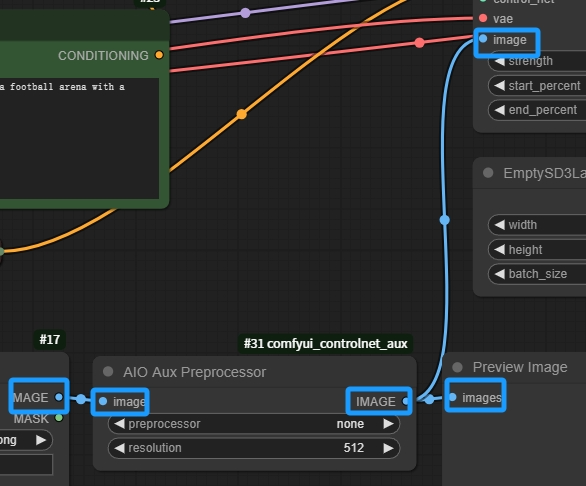Screen dimensions: 586x486
Task: Click the width widget field
Action: click(537, 225)
